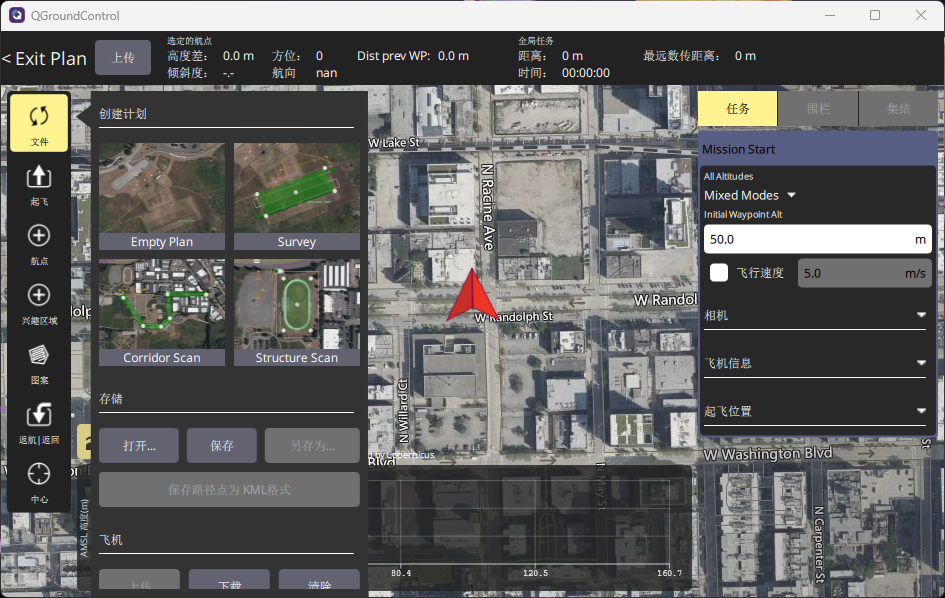Click the QGroundControl app logo

coord(17,15)
